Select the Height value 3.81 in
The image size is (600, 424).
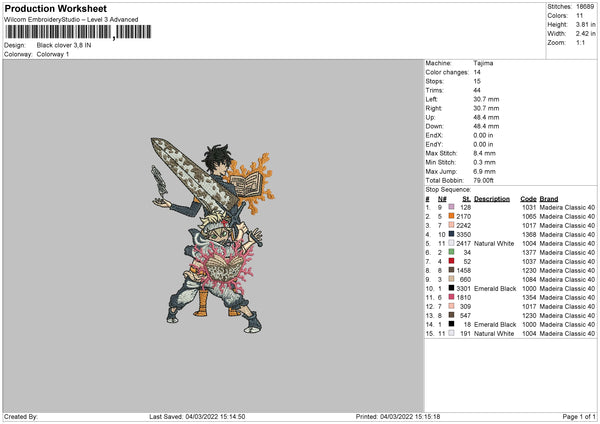click(x=585, y=24)
